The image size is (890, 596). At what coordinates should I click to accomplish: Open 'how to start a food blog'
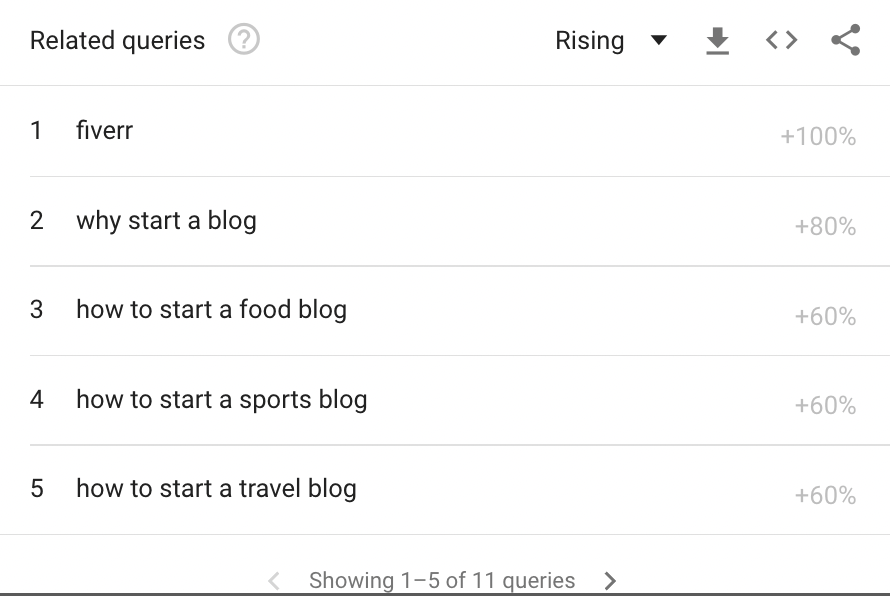click(x=211, y=309)
